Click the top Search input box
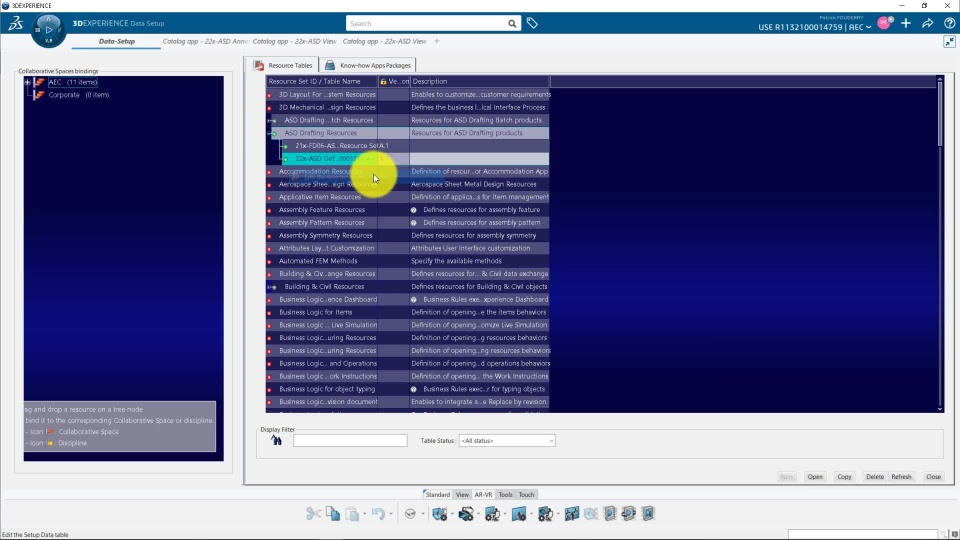960x540 pixels. [426, 23]
